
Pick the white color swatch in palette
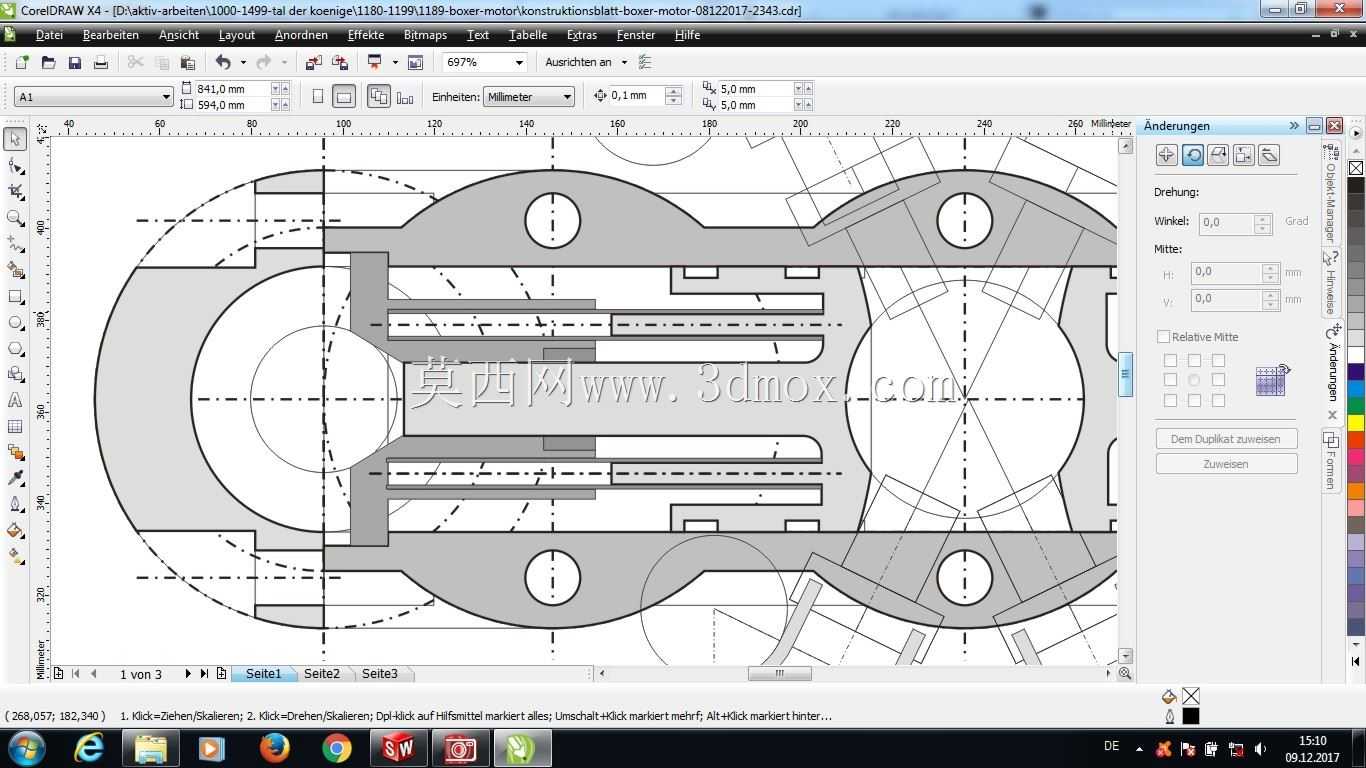(1356, 355)
